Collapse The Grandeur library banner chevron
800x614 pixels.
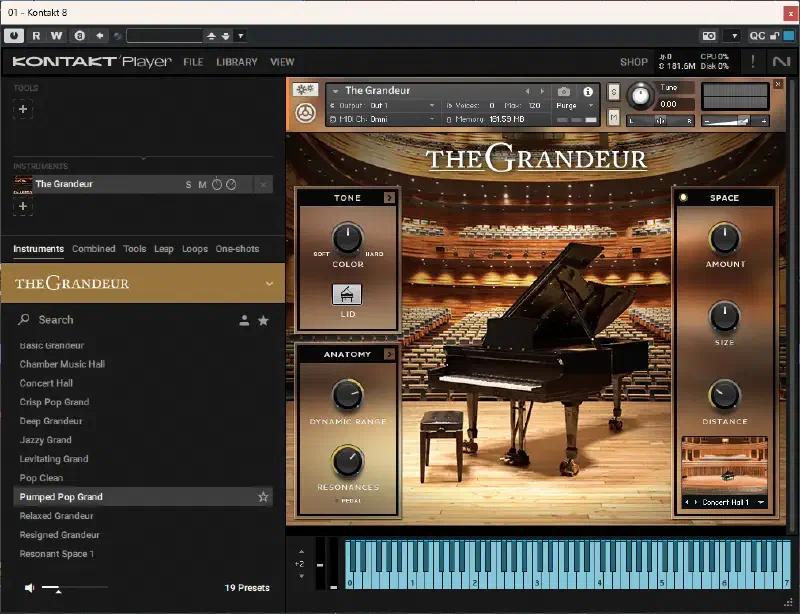[269, 283]
